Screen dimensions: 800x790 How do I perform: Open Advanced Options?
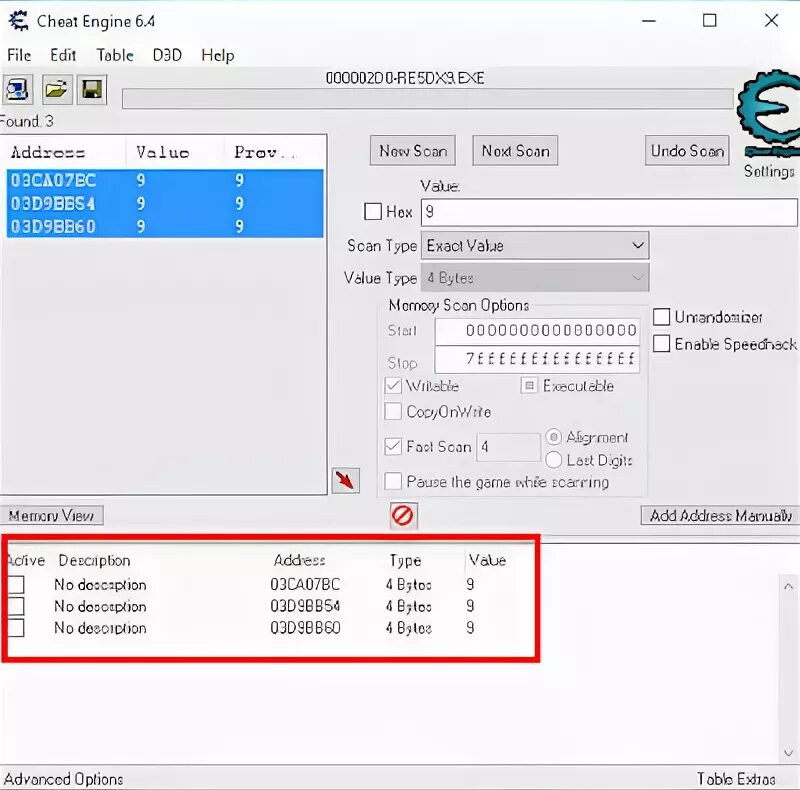(x=63, y=779)
